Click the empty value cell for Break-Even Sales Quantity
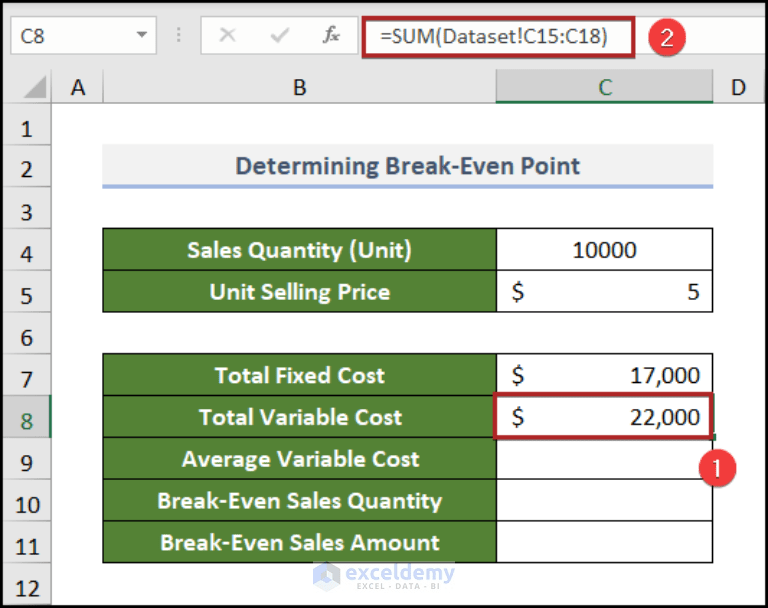 click(x=604, y=500)
